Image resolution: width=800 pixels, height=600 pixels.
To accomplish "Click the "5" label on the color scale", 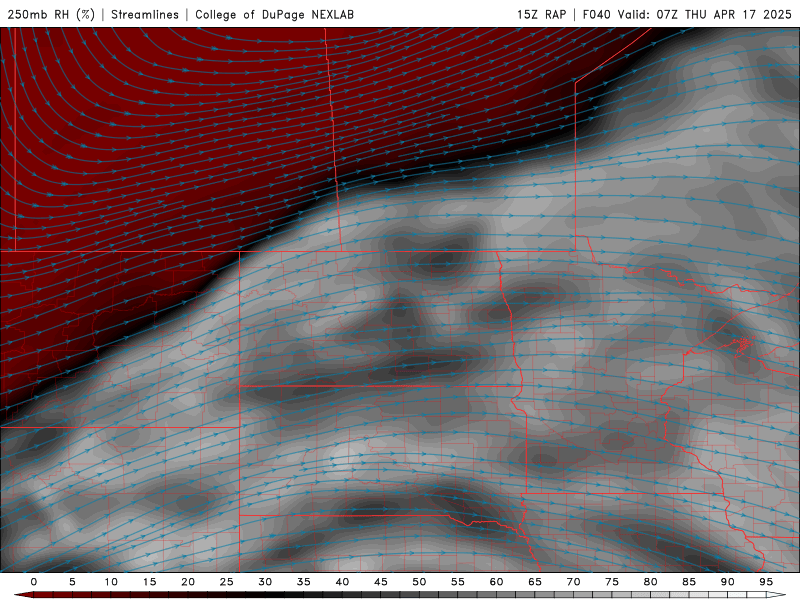I will pos(72,582).
